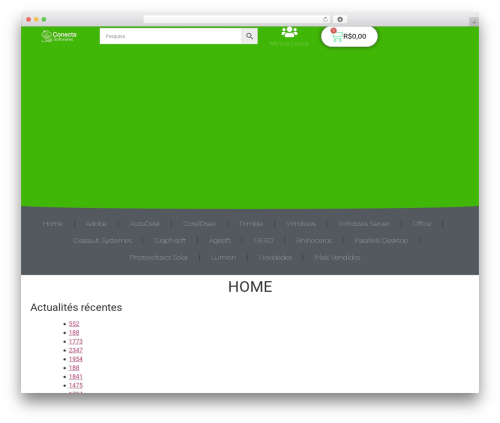Click the magnifier search button
This screenshot has height=423, width=500.
(249, 36)
